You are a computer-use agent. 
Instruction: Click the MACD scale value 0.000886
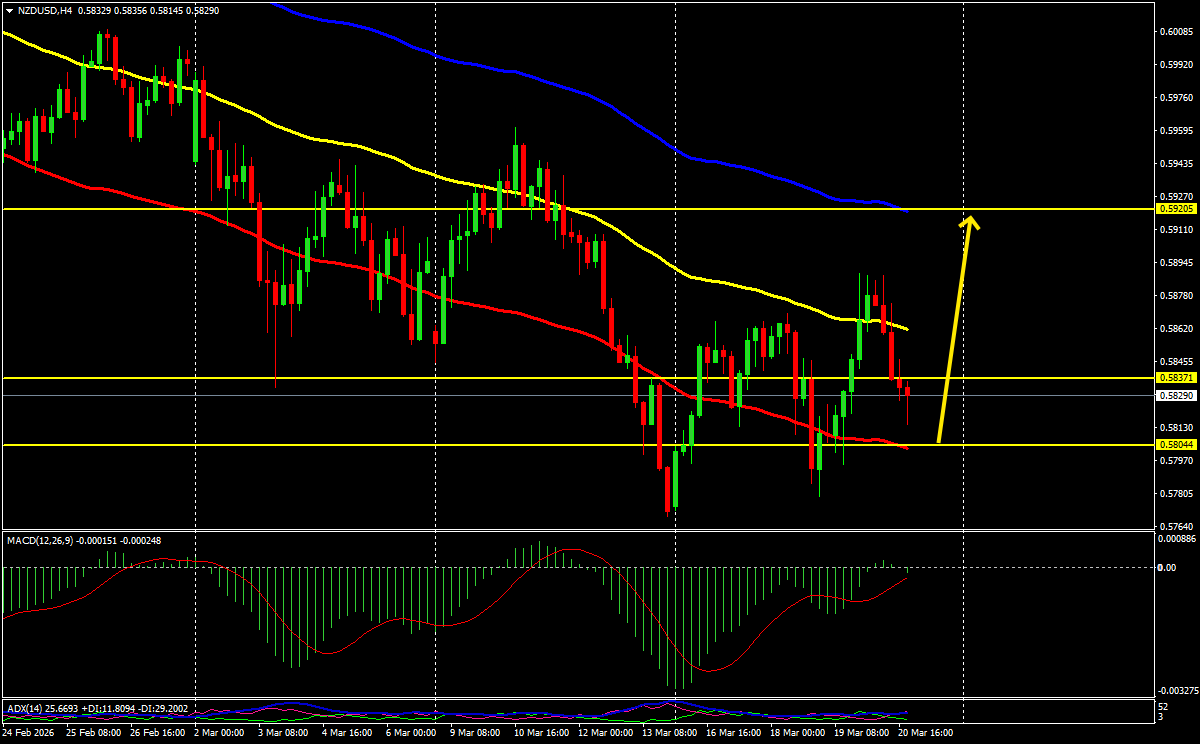(x=1176, y=539)
